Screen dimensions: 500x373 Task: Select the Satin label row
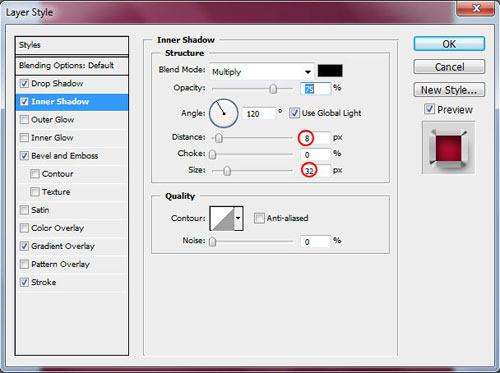click(x=40, y=210)
